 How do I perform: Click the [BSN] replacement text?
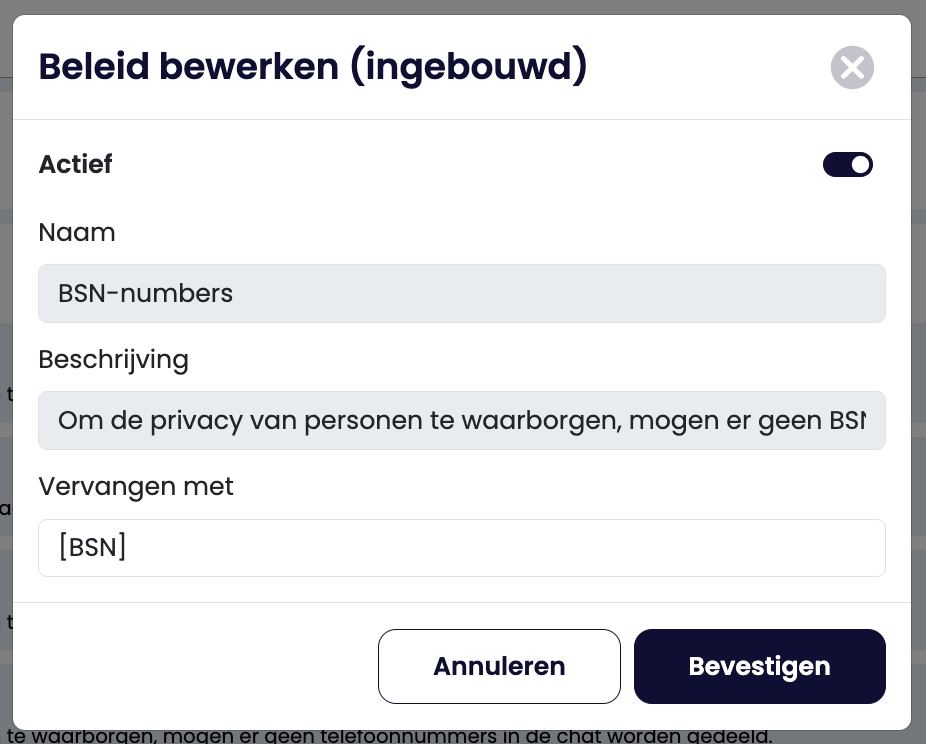pyautogui.click(x=93, y=548)
